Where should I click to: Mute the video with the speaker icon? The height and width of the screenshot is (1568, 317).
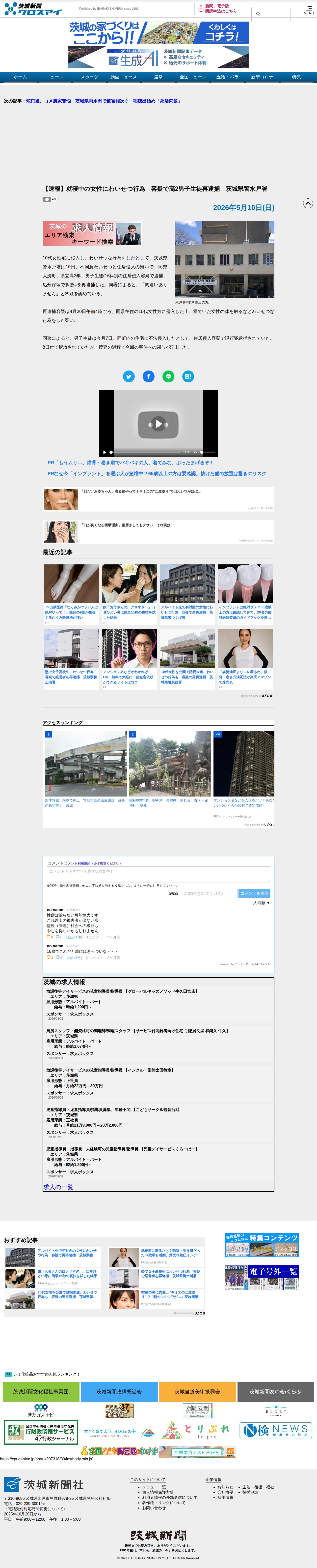(196, 452)
